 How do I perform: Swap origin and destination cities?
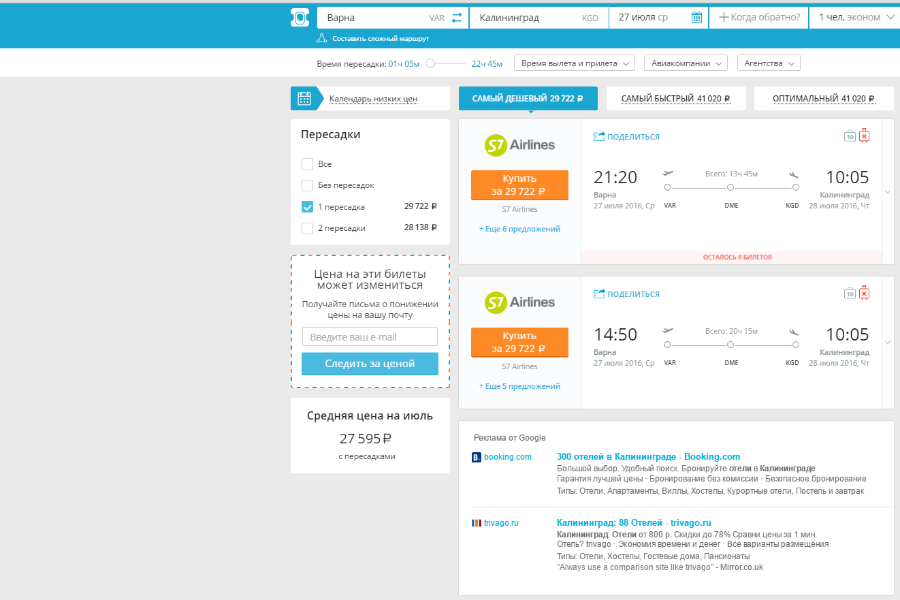457,17
